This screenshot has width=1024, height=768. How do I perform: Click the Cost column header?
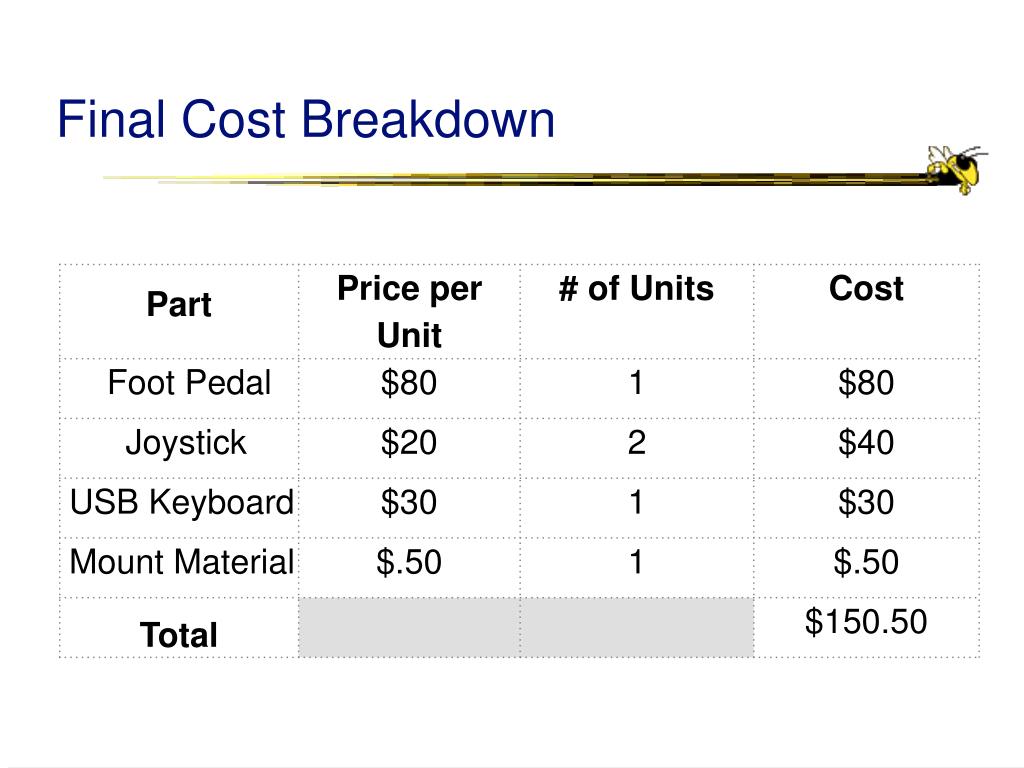(866, 289)
